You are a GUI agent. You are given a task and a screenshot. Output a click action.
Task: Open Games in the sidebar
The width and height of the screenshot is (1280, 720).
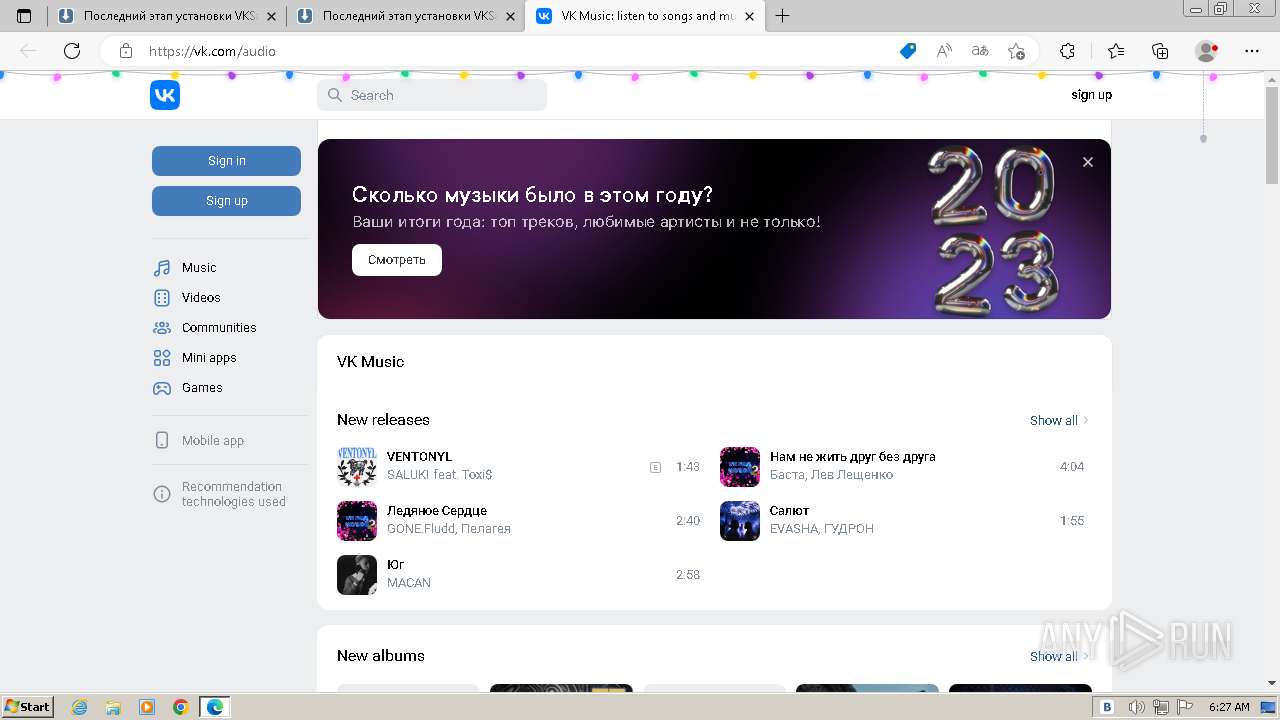(x=202, y=388)
